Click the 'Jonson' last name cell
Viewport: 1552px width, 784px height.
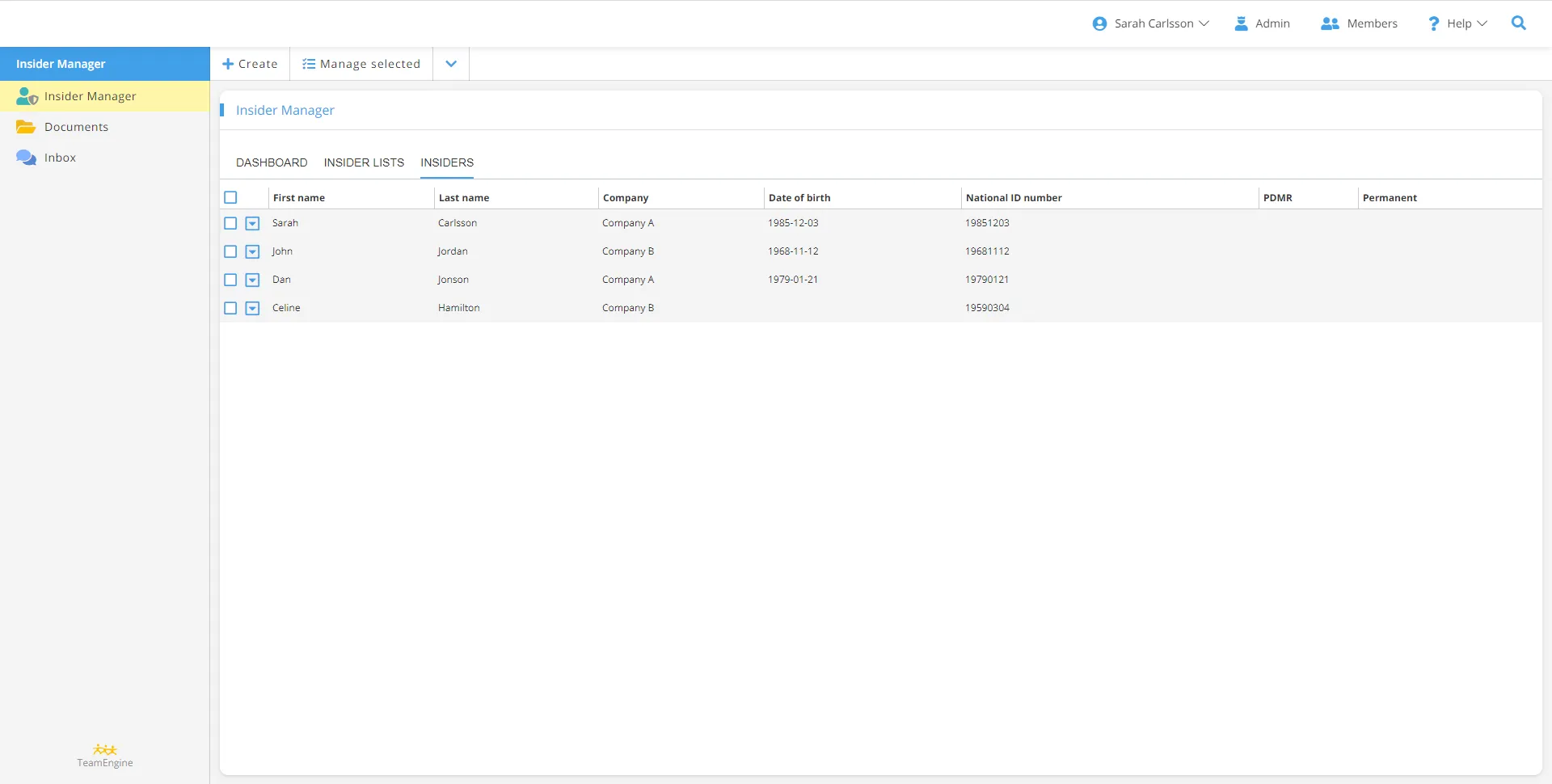(x=453, y=280)
